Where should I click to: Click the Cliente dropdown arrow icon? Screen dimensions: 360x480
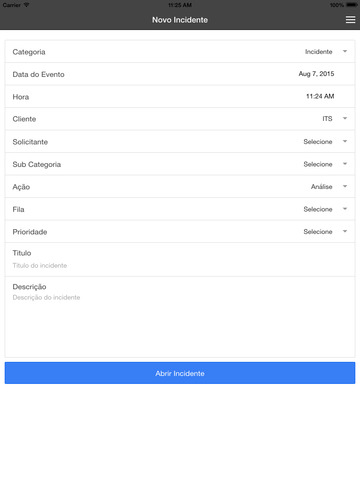click(x=345, y=118)
